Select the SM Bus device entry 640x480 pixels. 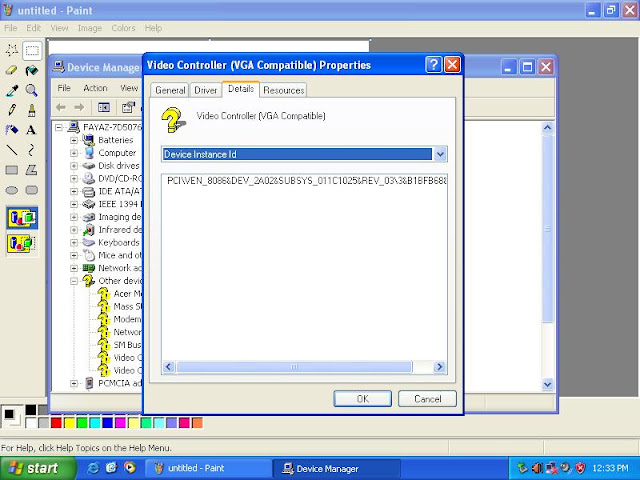127,345
